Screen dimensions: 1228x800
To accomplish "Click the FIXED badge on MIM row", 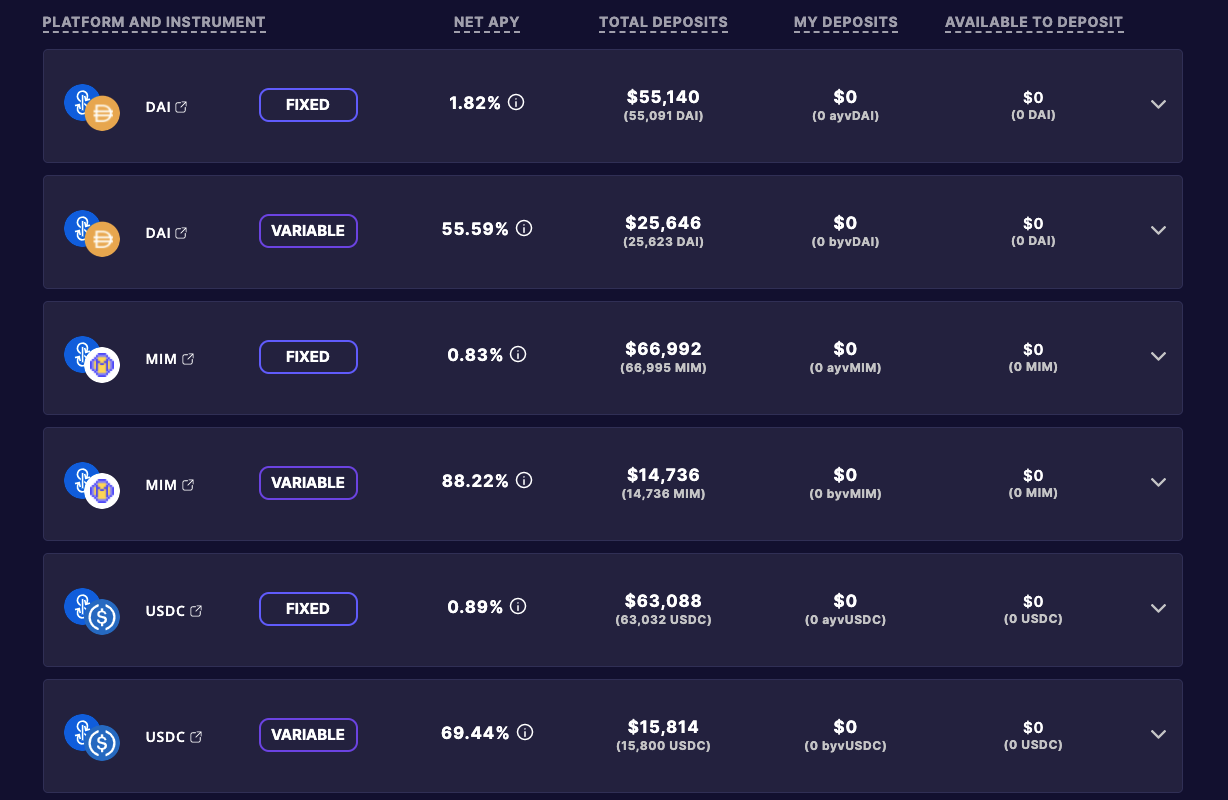I will [308, 357].
